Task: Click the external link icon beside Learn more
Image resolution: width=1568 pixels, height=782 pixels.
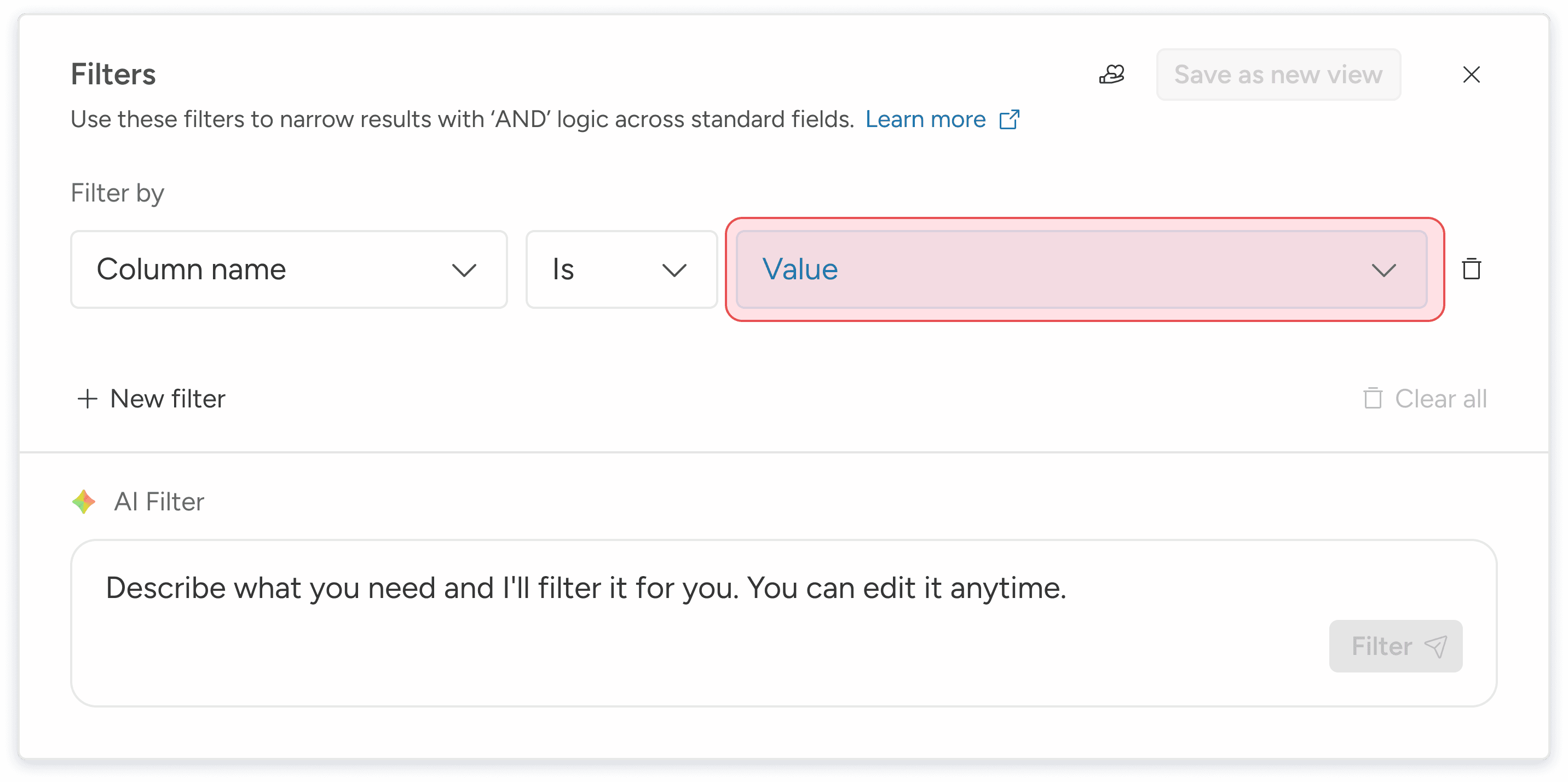Action: (1009, 119)
